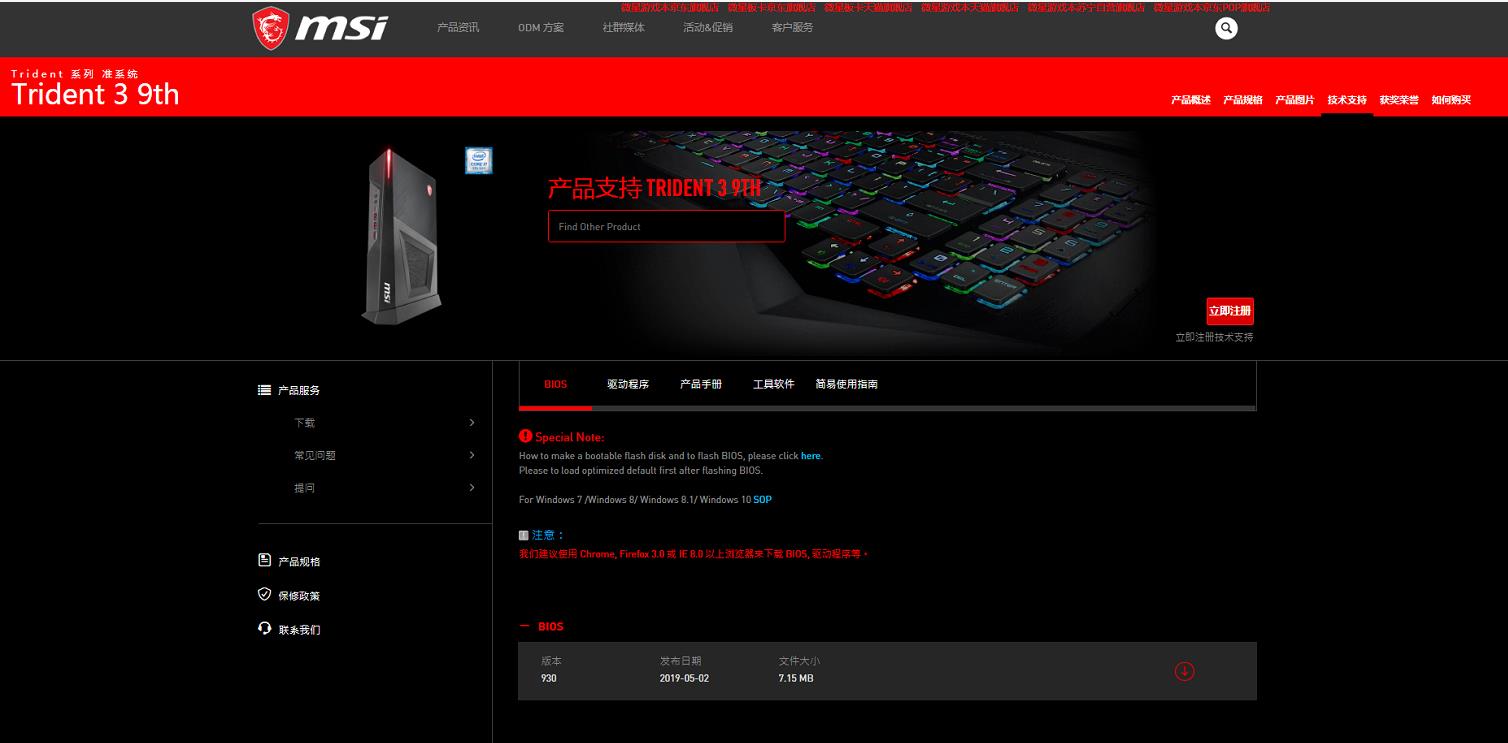
Task: Click the 联系我们 headset icon
Action: pyautogui.click(x=264, y=628)
